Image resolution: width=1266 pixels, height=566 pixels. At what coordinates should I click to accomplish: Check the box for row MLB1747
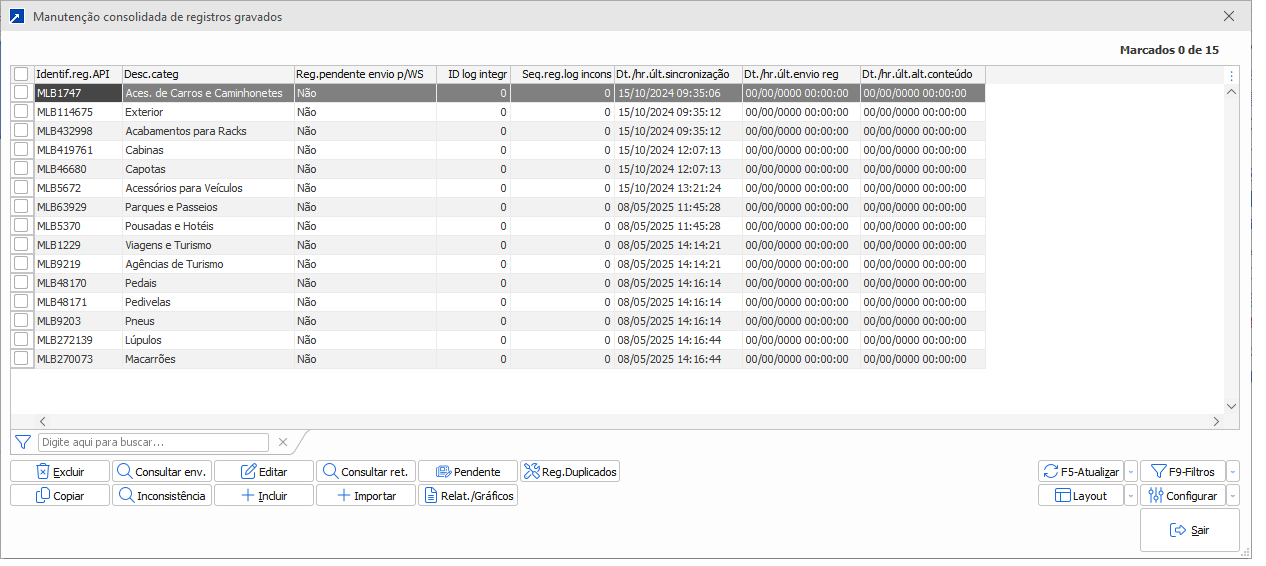[x=21, y=92]
